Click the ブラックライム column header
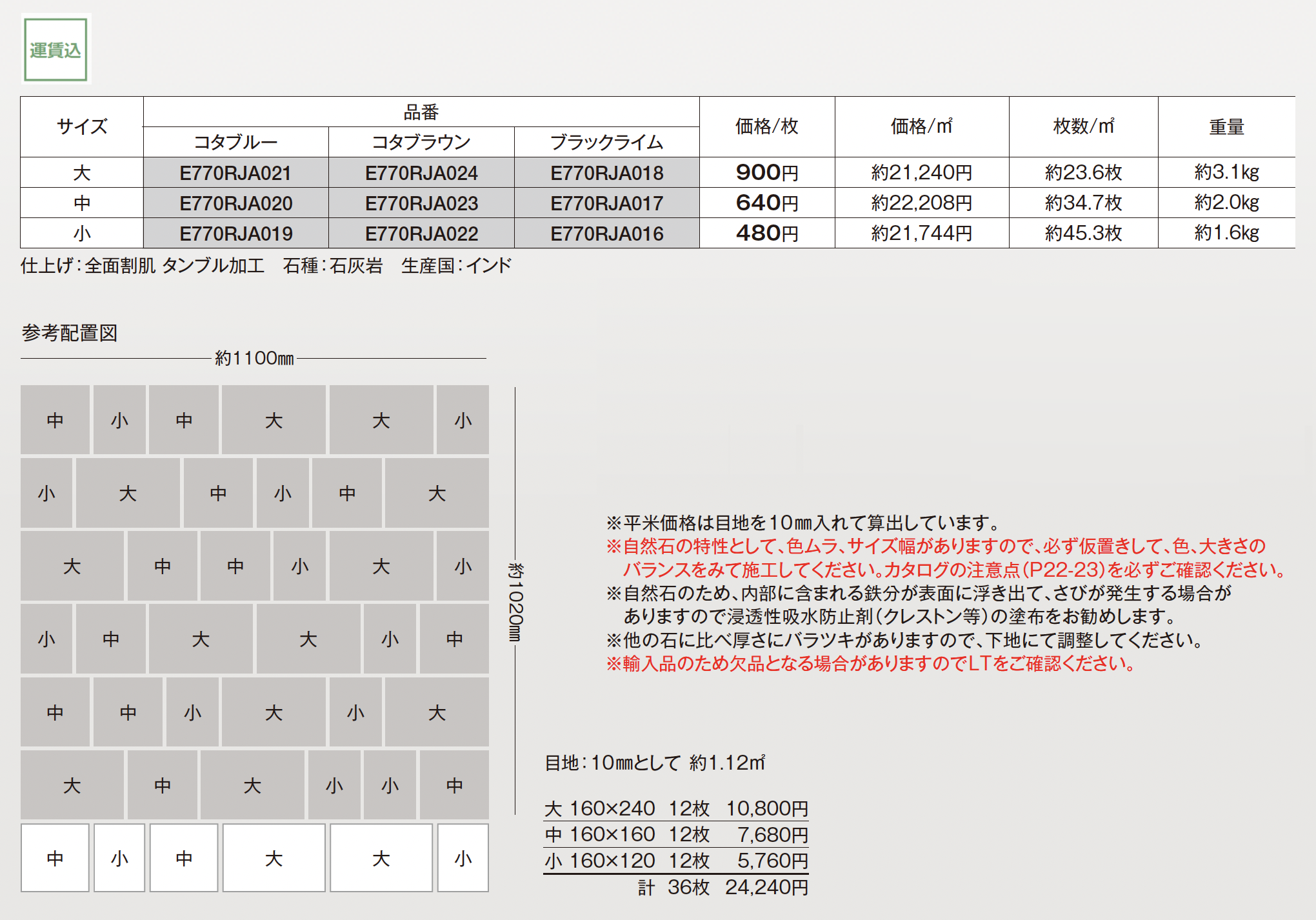 606,142
